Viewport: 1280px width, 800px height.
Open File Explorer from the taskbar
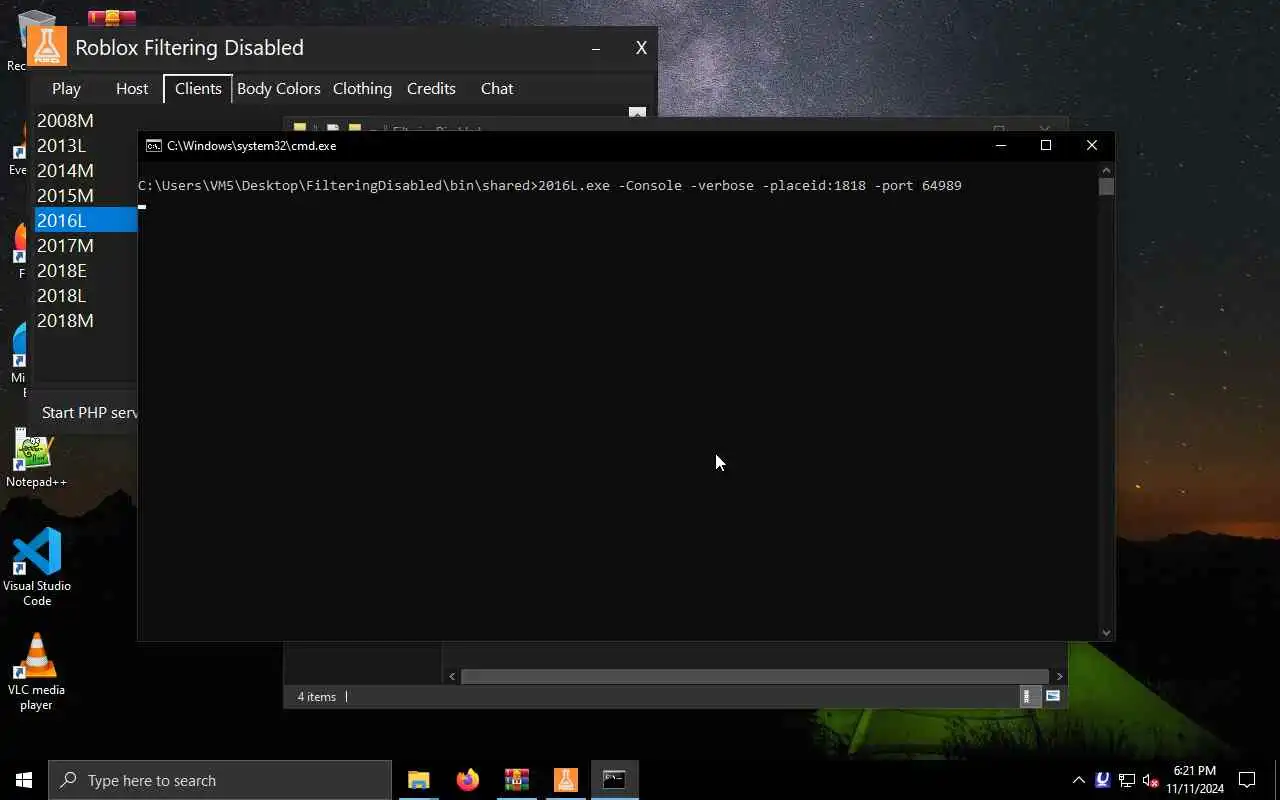point(419,780)
